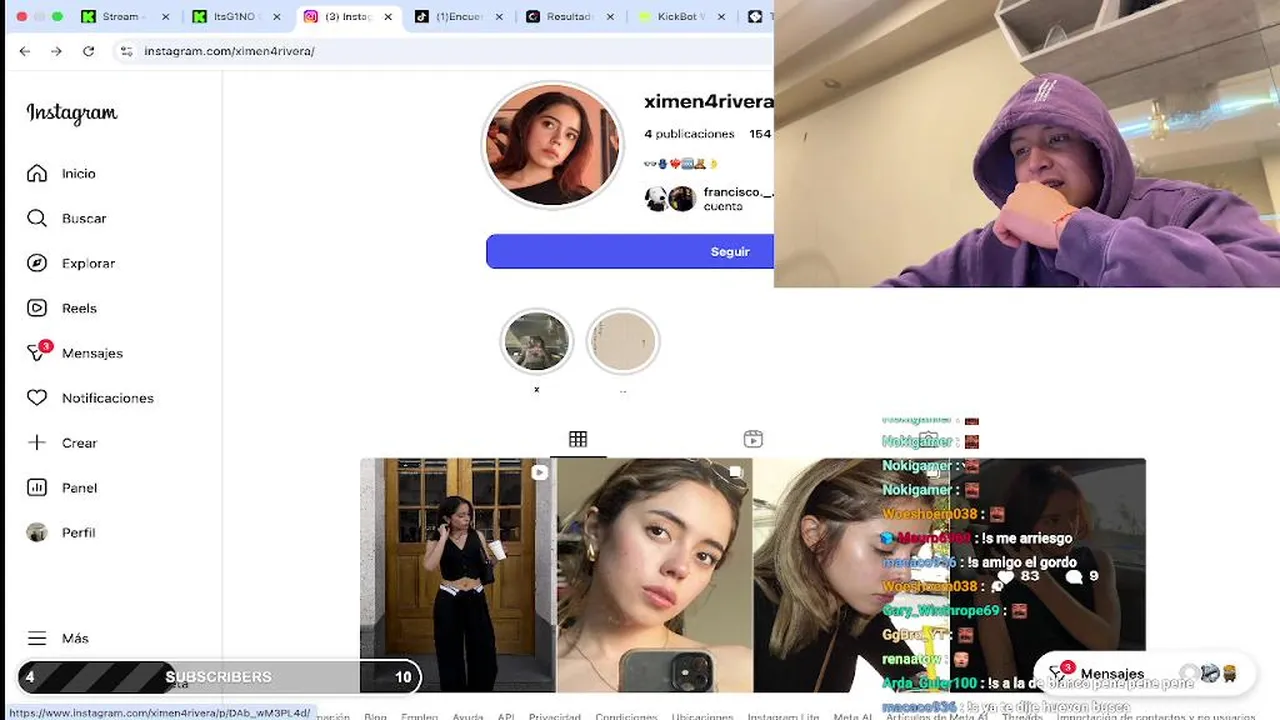Click Ayuda footer link
This screenshot has width=1280, height=720.
(x=467, y=716)
